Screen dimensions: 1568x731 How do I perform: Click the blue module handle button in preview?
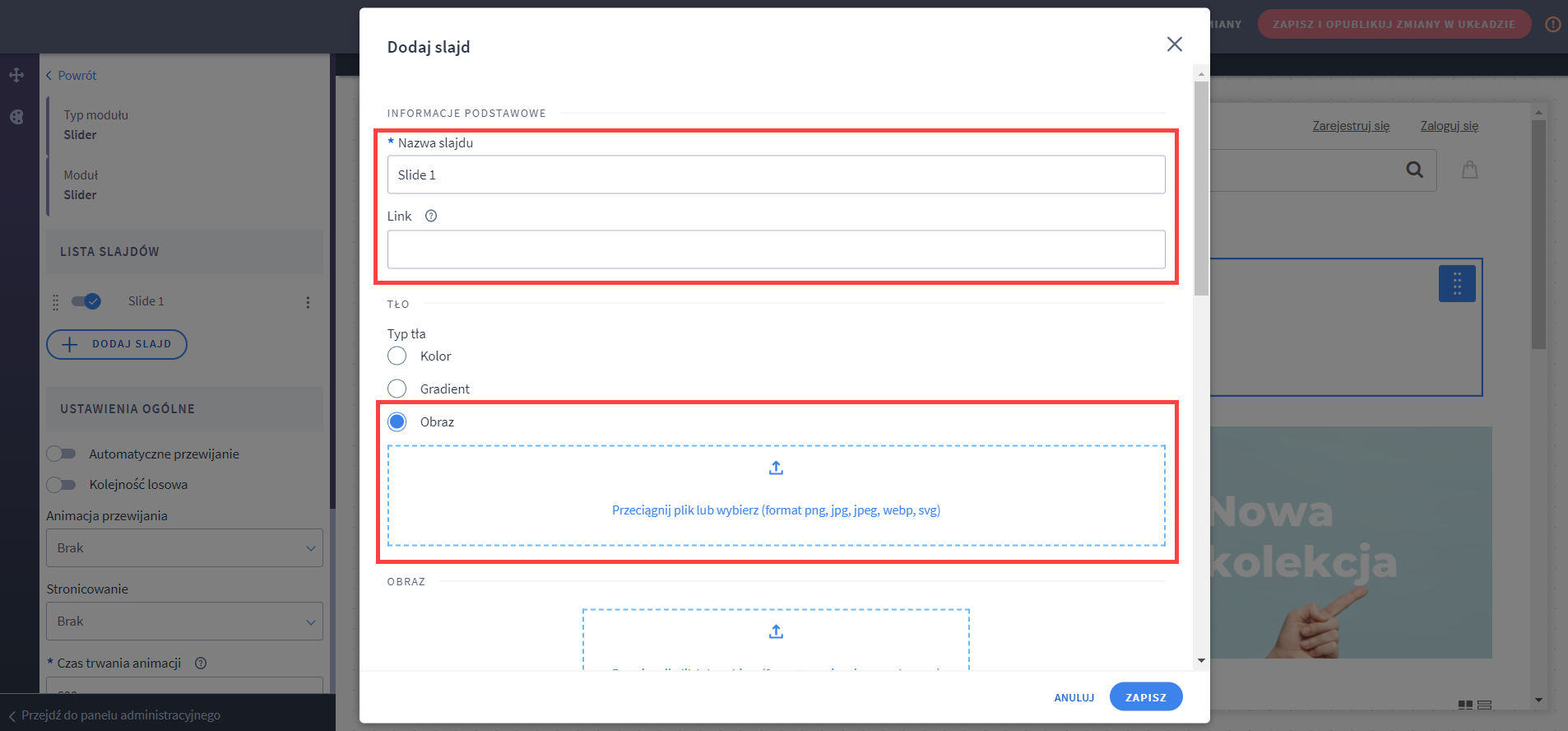coord(1456,284)
